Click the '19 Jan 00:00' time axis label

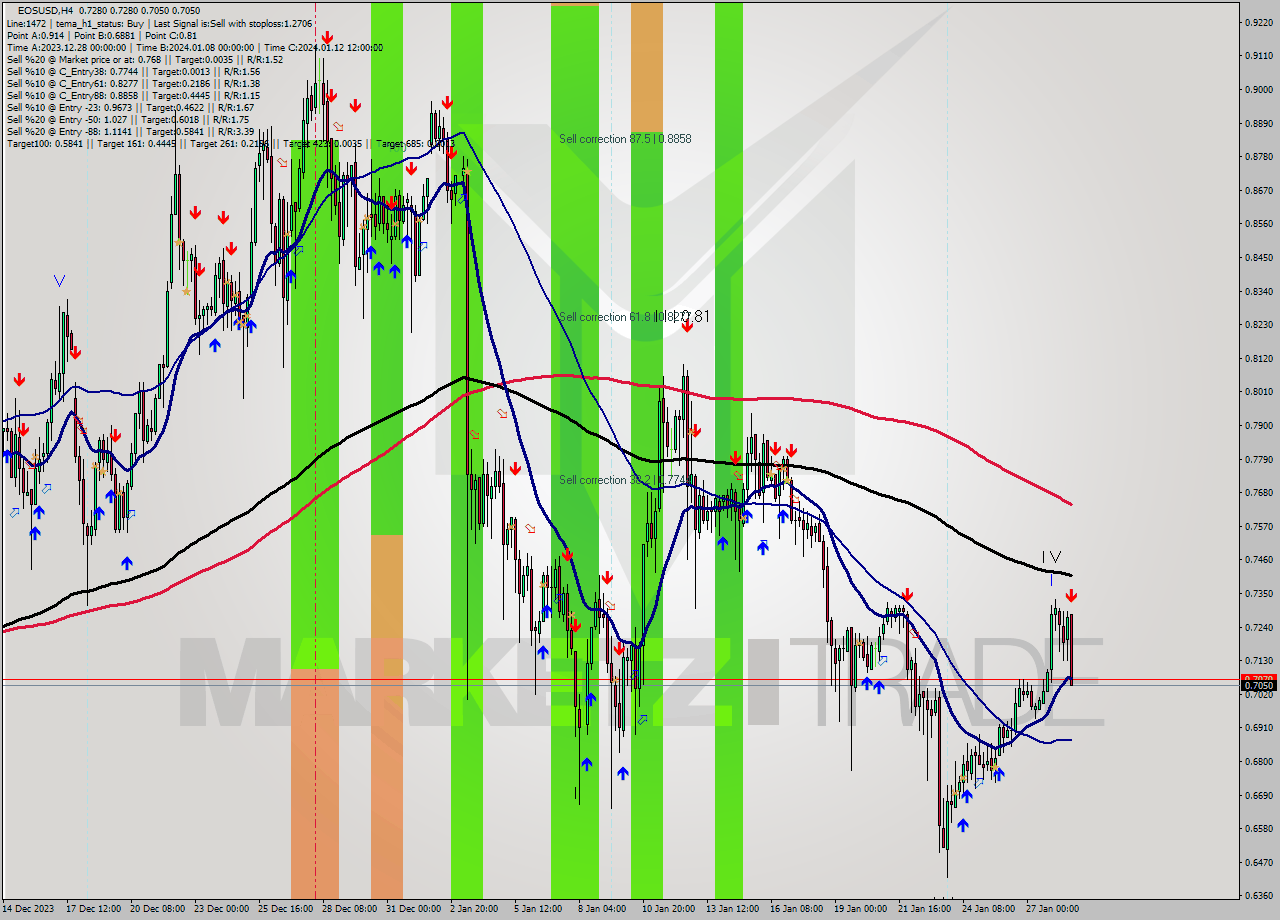859,909
